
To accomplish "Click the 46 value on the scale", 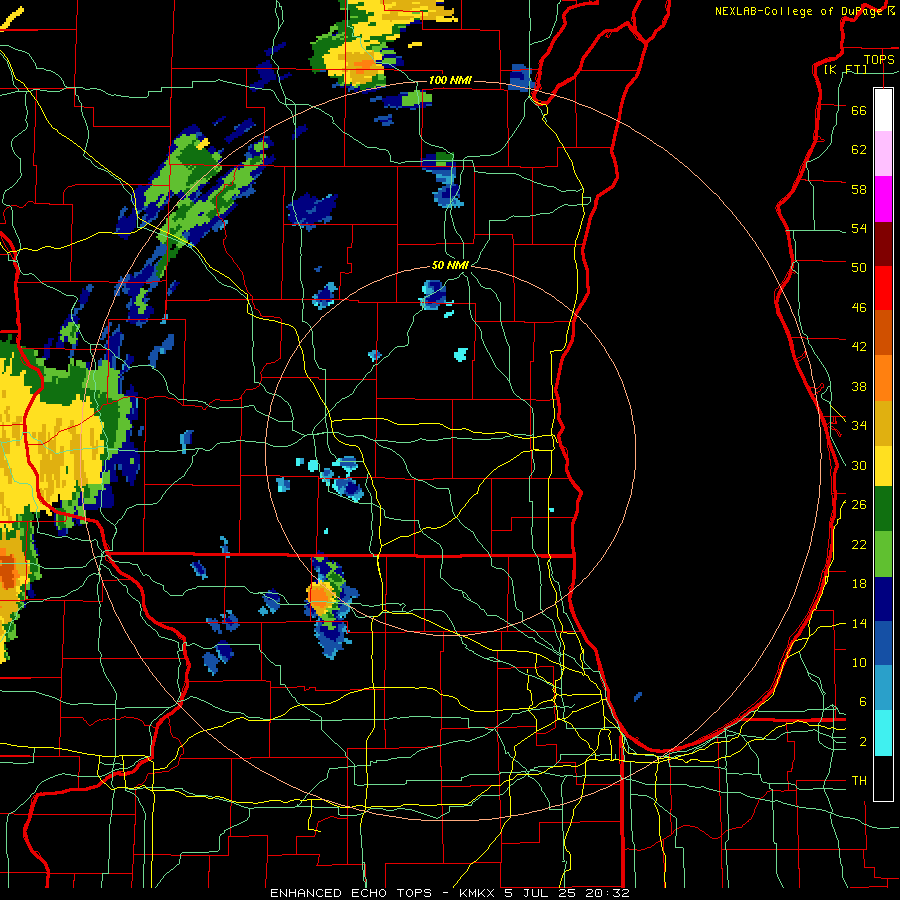I will coord(859,307).
